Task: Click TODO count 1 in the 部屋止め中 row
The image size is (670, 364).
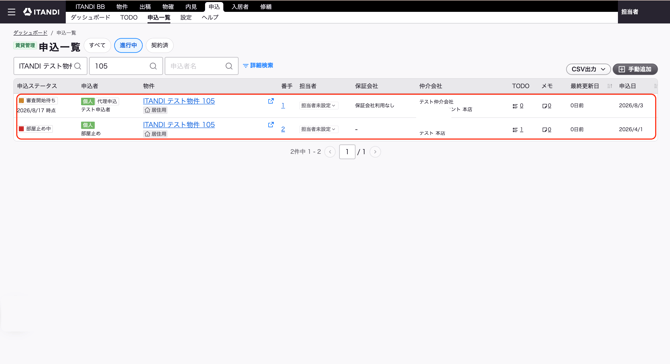Action: [x=518, y=129]
